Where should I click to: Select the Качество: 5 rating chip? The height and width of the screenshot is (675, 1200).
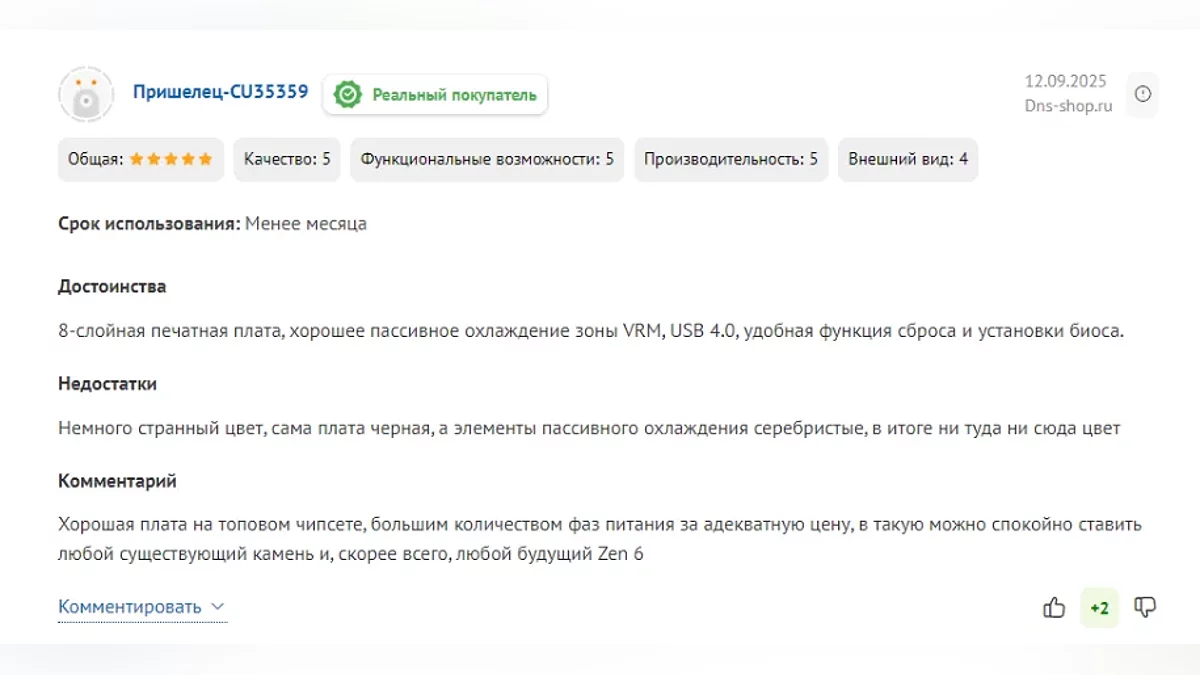point(287,159)
